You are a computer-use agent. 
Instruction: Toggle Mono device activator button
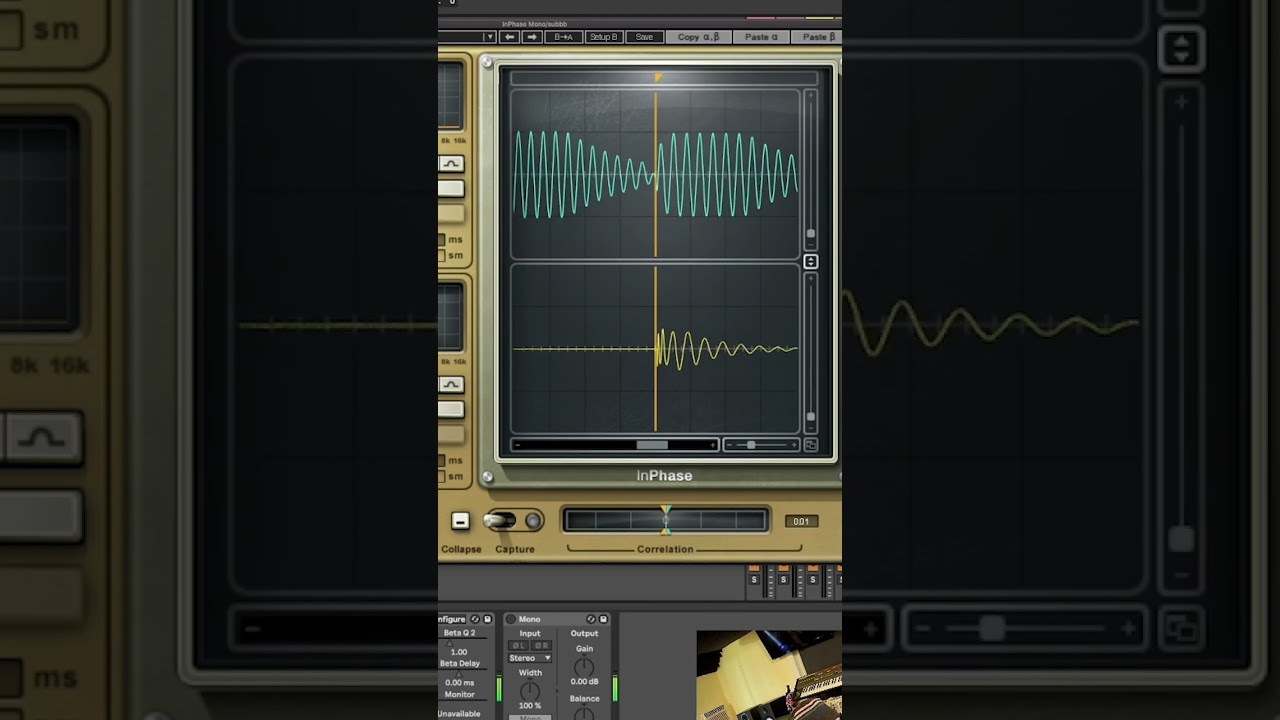click(x=511, y=619)
